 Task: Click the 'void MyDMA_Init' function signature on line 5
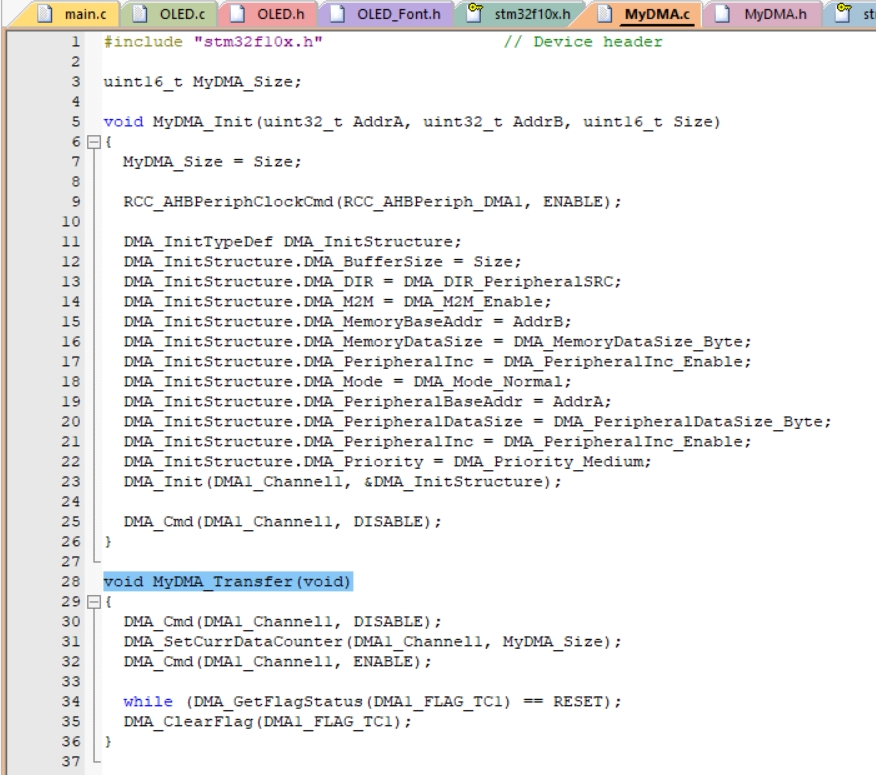tap(412, 122)
